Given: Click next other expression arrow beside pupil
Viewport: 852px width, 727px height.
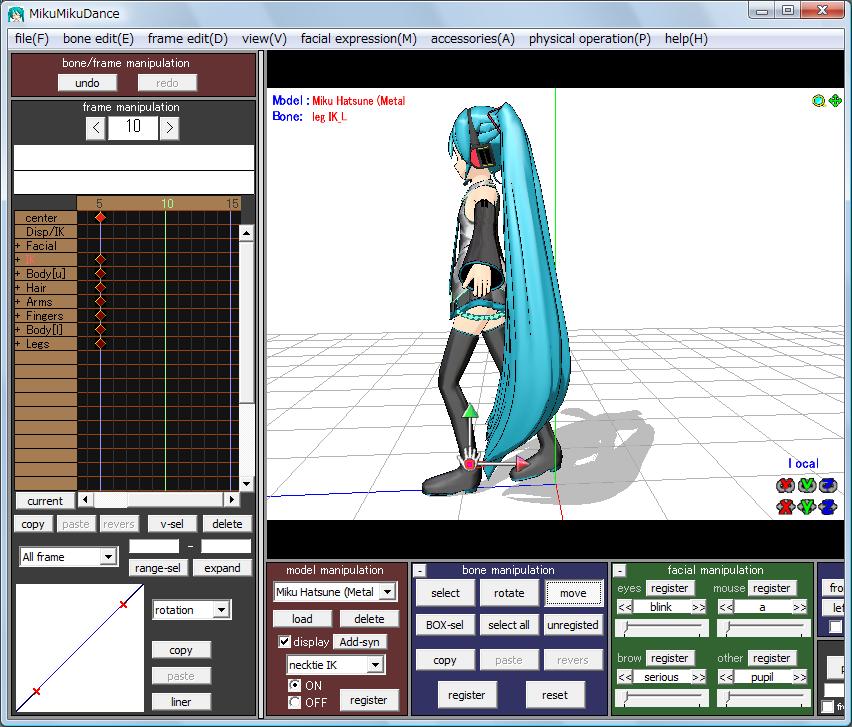Looking at the screenshot, I should pyautogui.click(x=800, y=677).
